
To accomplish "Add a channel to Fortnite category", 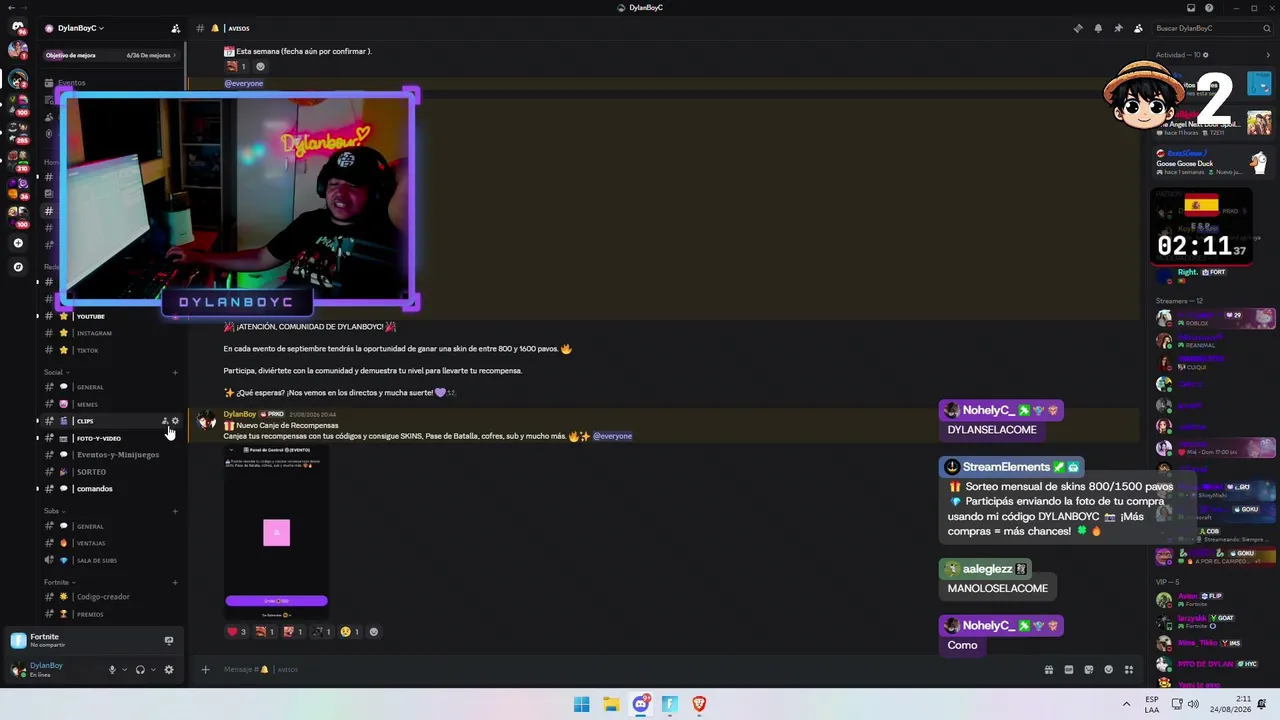I will (x=175, y=582).
